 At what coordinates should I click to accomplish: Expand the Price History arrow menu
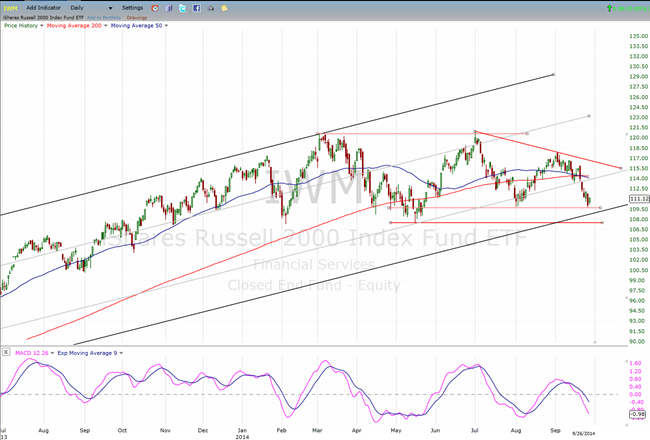tap(41, 26)
